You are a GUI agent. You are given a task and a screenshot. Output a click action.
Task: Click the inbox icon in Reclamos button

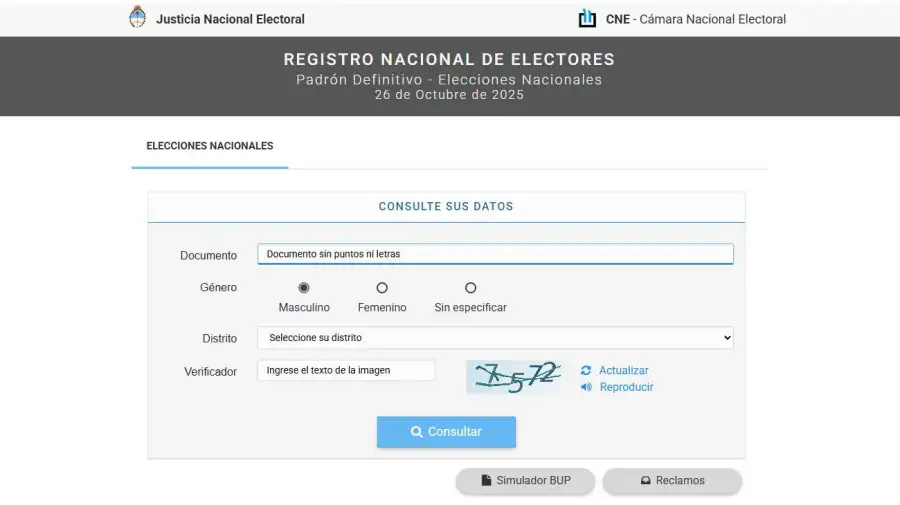[x=646, y=481]
